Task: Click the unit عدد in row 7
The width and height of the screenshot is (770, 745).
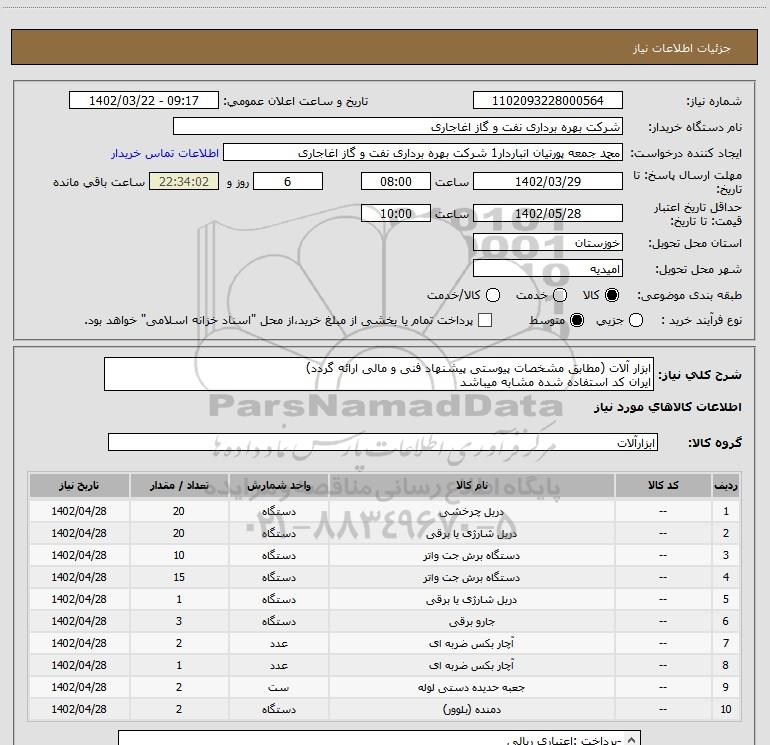Action: pos(278,643)
